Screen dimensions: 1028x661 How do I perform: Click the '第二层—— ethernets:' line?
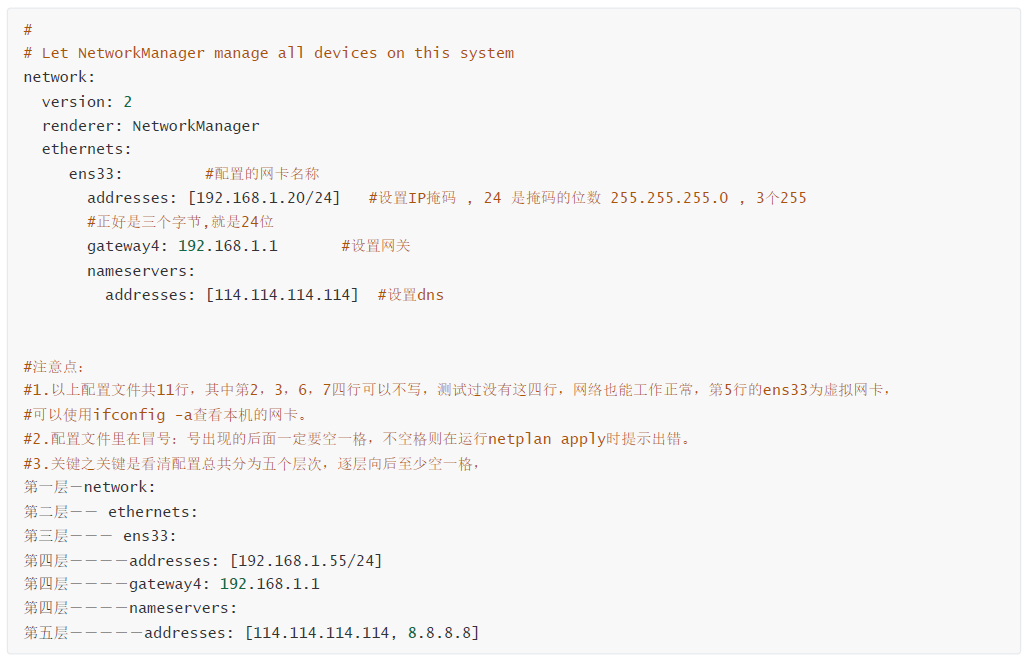(110, 512)
